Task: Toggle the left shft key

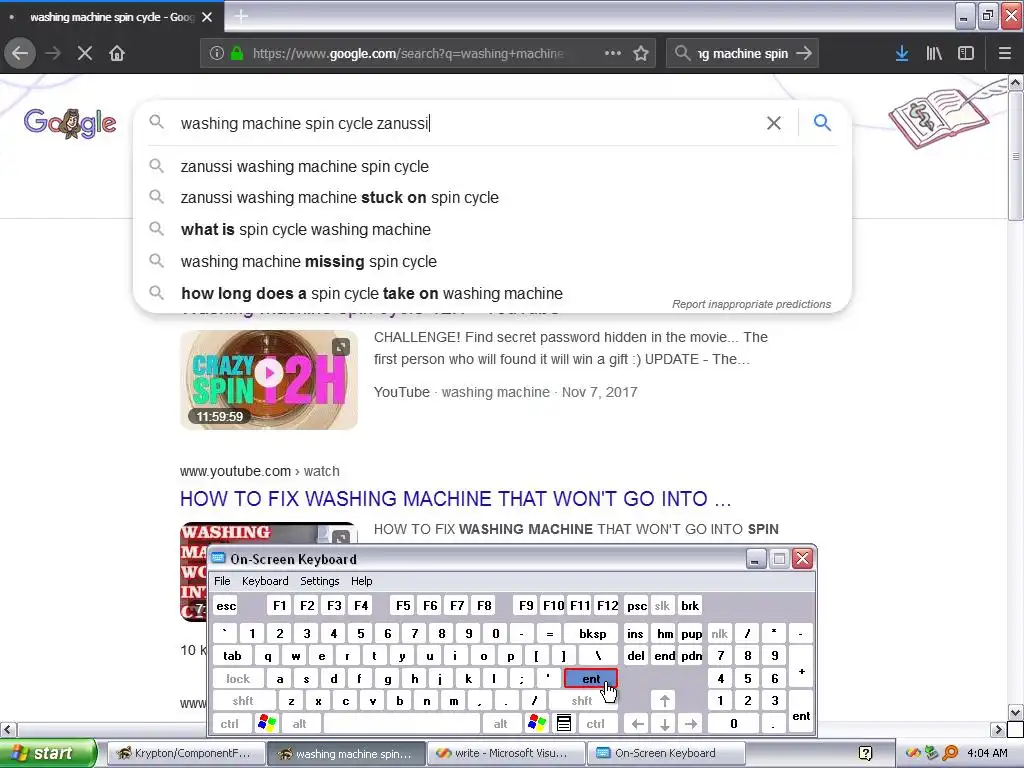Action: coord(243,701)
